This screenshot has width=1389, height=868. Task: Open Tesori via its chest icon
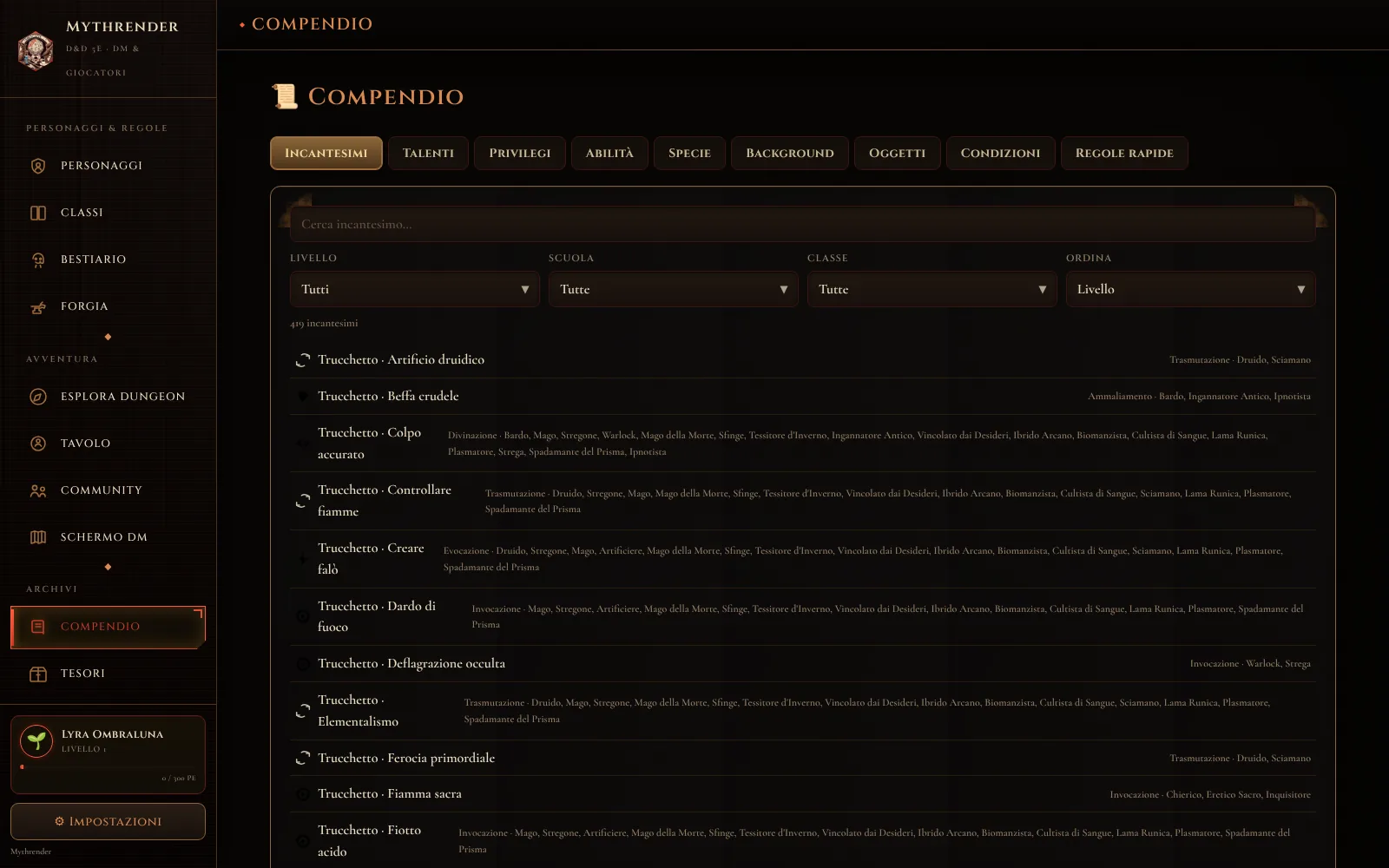point(38,674)
